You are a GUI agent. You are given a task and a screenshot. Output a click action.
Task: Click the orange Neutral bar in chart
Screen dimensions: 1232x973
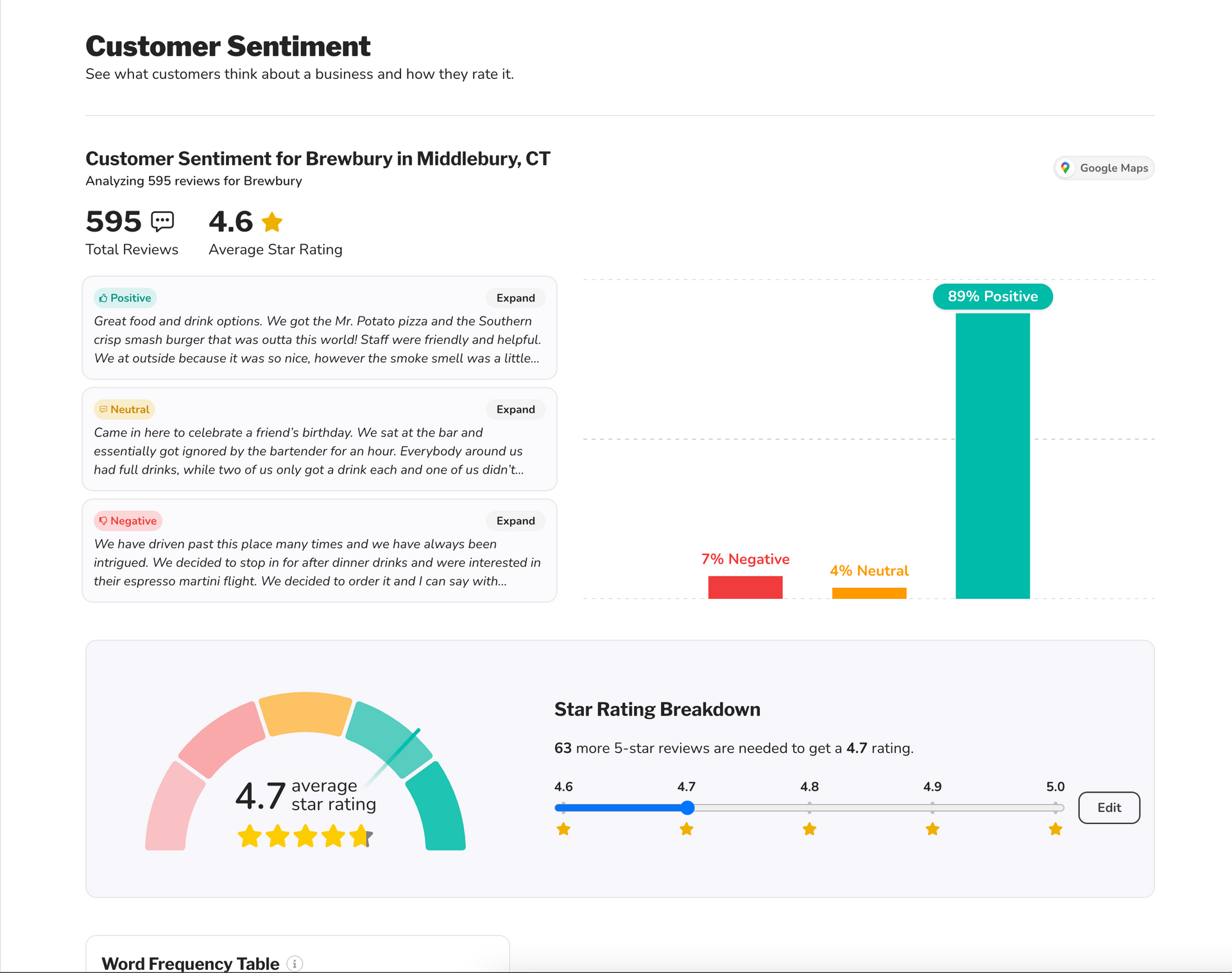click(869, 593)
